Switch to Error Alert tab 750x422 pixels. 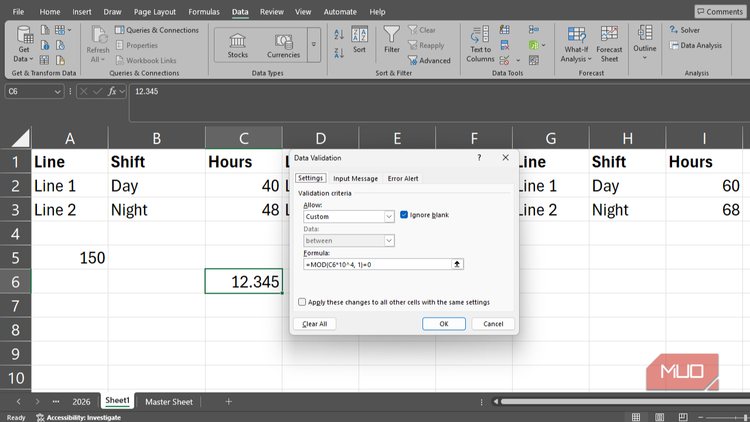point(403,178)
